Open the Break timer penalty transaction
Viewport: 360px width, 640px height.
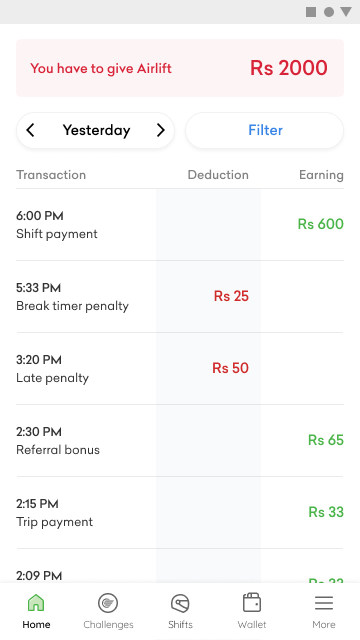(x=180, y=296)
